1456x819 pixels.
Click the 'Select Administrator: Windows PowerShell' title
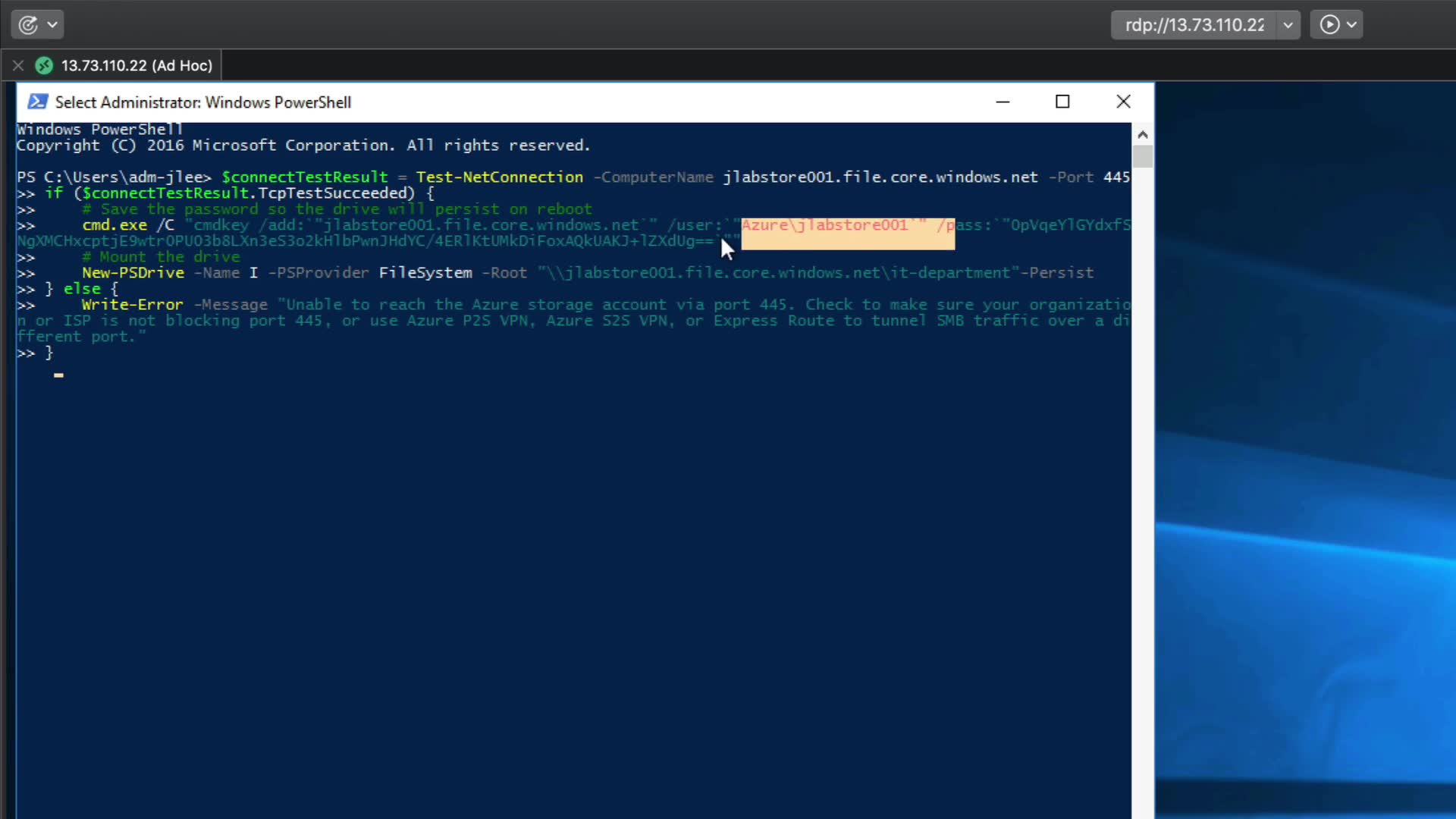point(202,102)
